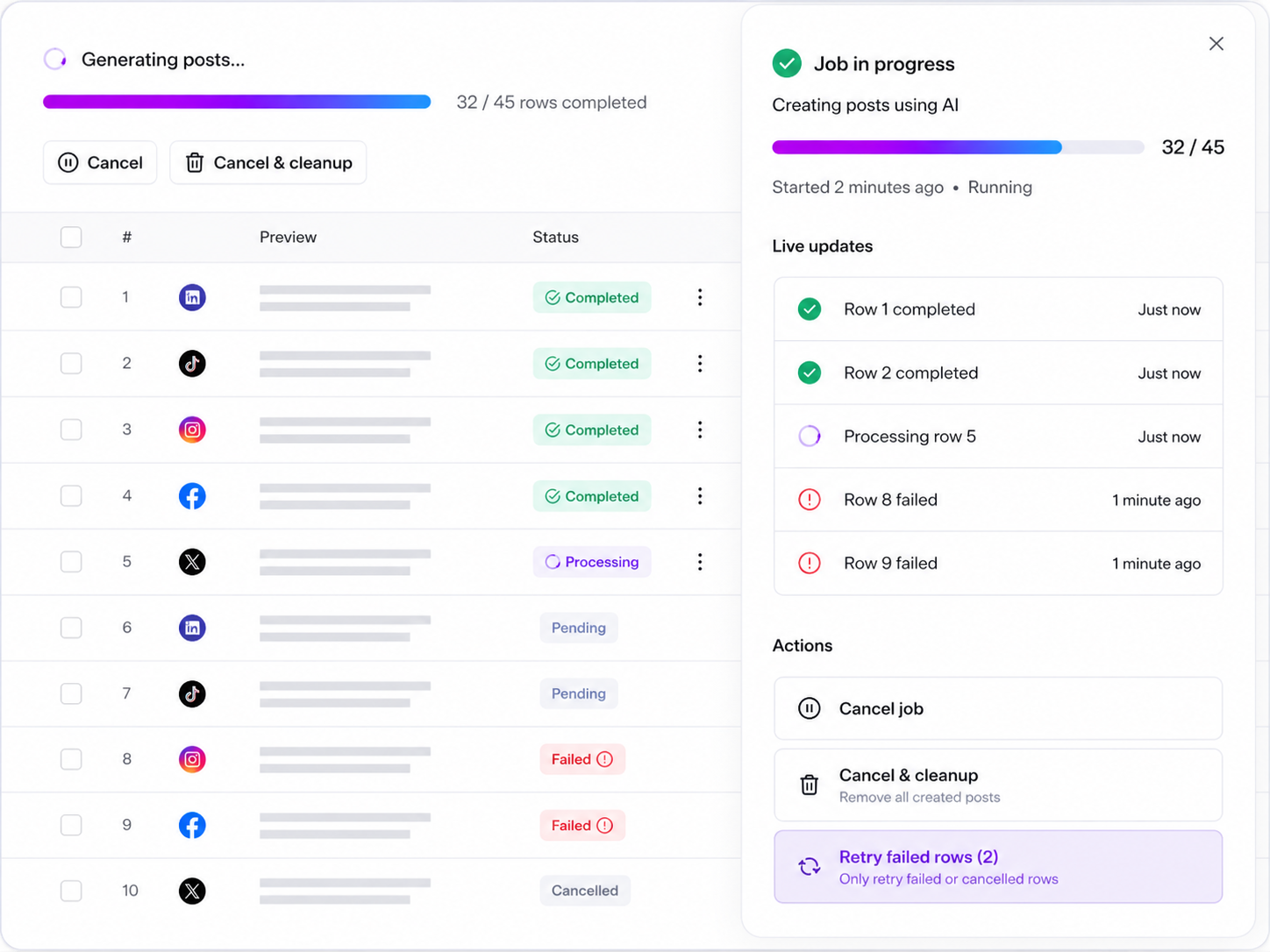Click the 'Processing row 5' live update text
This screenshot has height=952, width=1270.
tap(910, 437)
